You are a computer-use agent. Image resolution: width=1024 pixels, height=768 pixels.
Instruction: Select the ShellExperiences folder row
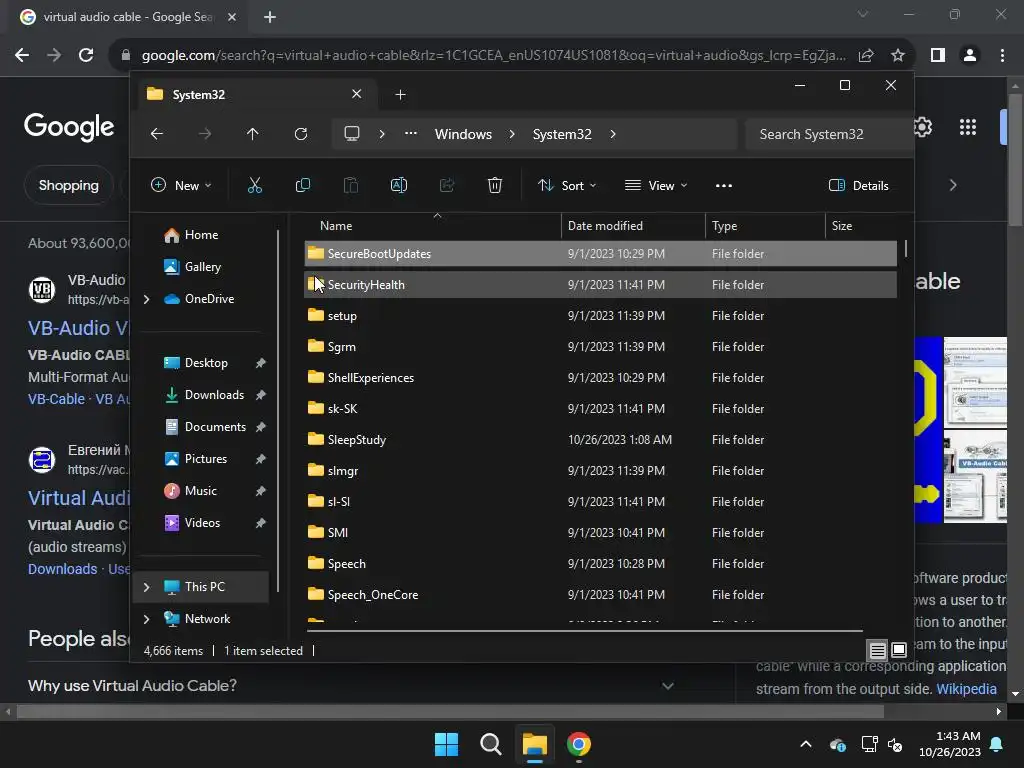(600, 377)
